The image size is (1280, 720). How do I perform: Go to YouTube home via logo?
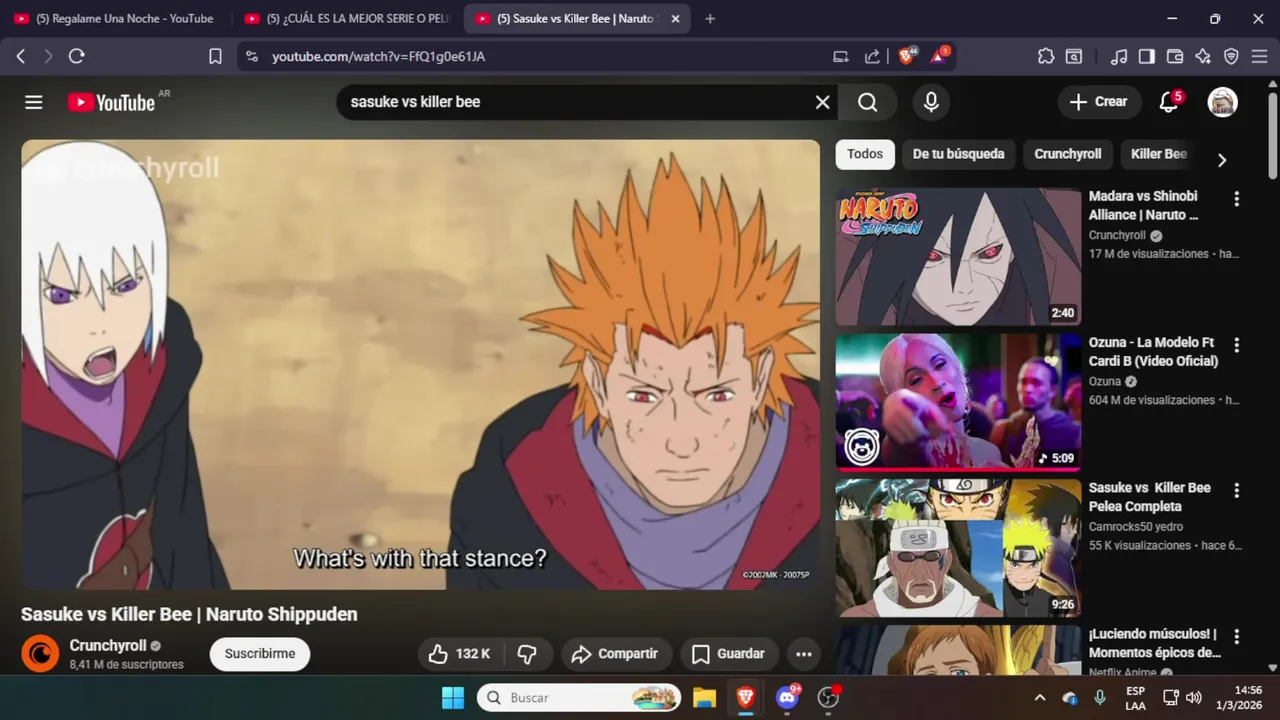tap(111, 102)
